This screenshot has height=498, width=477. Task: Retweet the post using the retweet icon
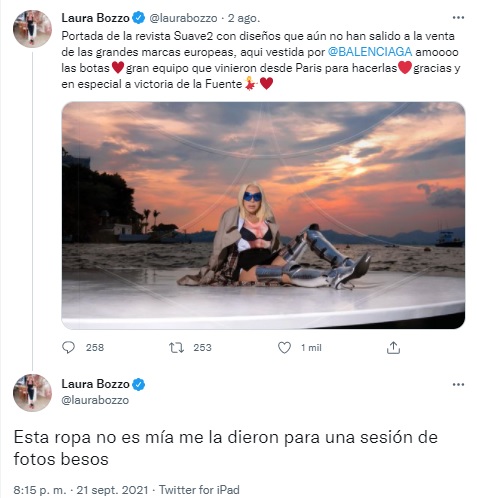tap(176, 348)
